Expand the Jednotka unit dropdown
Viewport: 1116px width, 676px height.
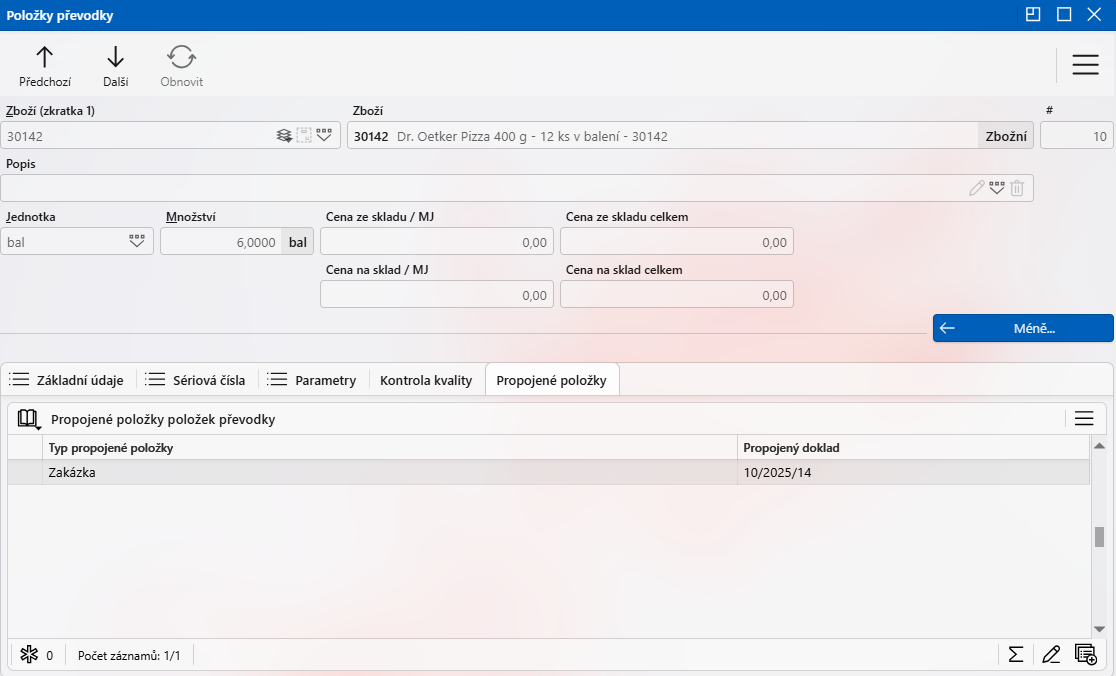pyautogui.click(x=137, y=241)
